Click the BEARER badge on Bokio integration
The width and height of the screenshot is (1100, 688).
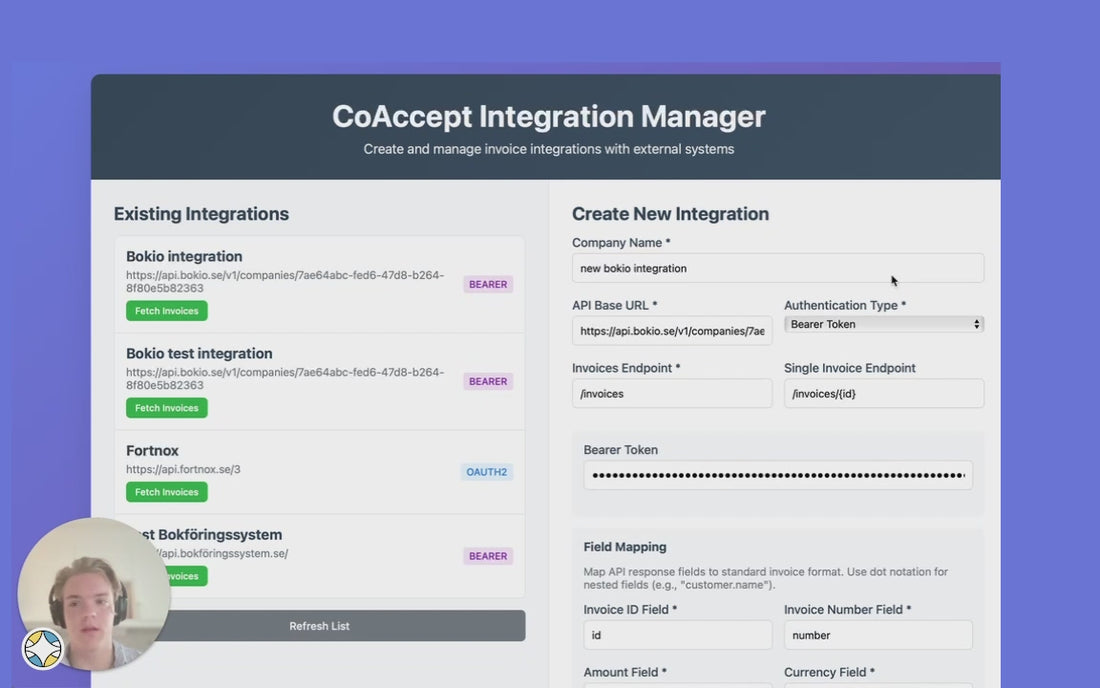[488, 284]
